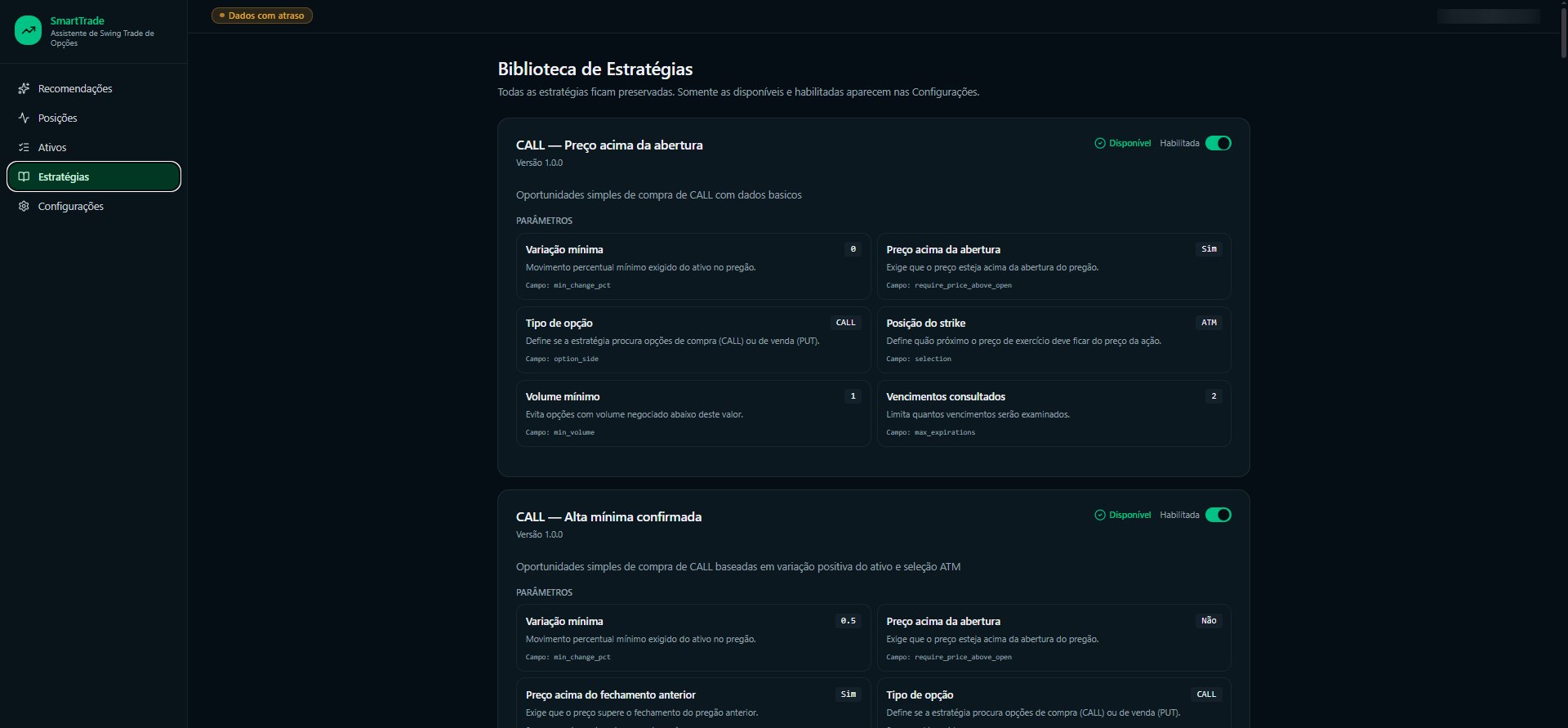This screenshot has width=1568, height=728.
Task: Click Campo: option_side text
Action: click(x=562, y=359)
